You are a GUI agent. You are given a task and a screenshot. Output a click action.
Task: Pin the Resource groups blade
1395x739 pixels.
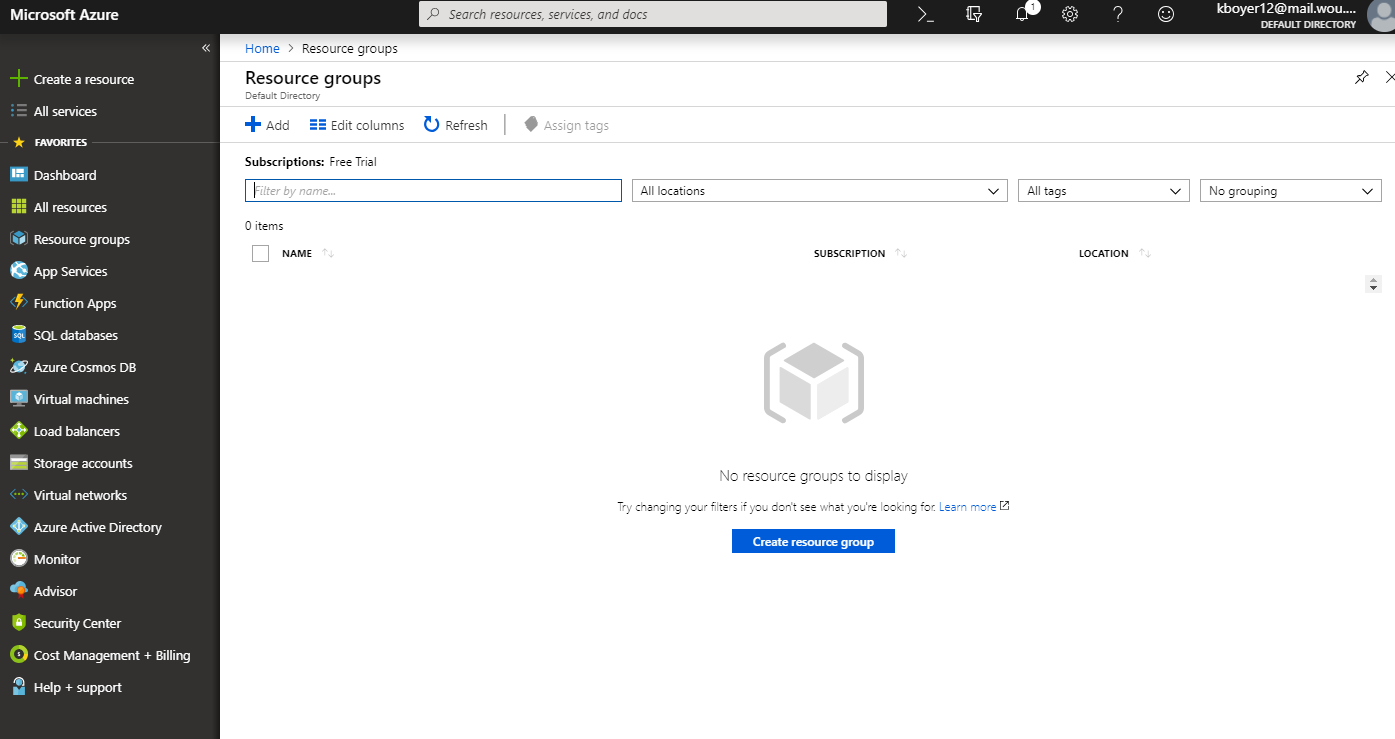coord(1361,77)
